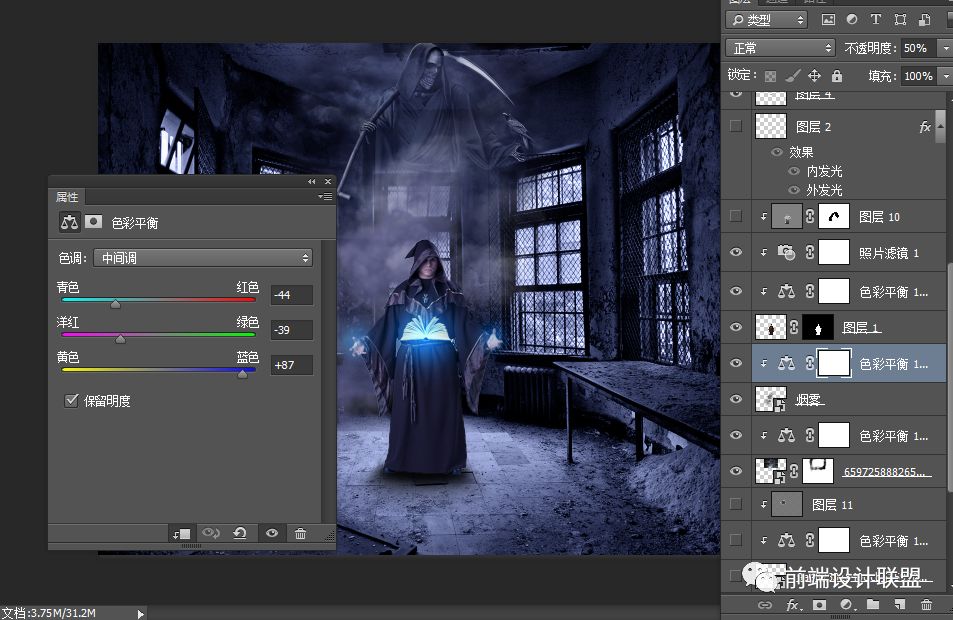The image size is (953, 620).
Task: Click cyan-red value field -44
Action: click(x=292, y=295)
